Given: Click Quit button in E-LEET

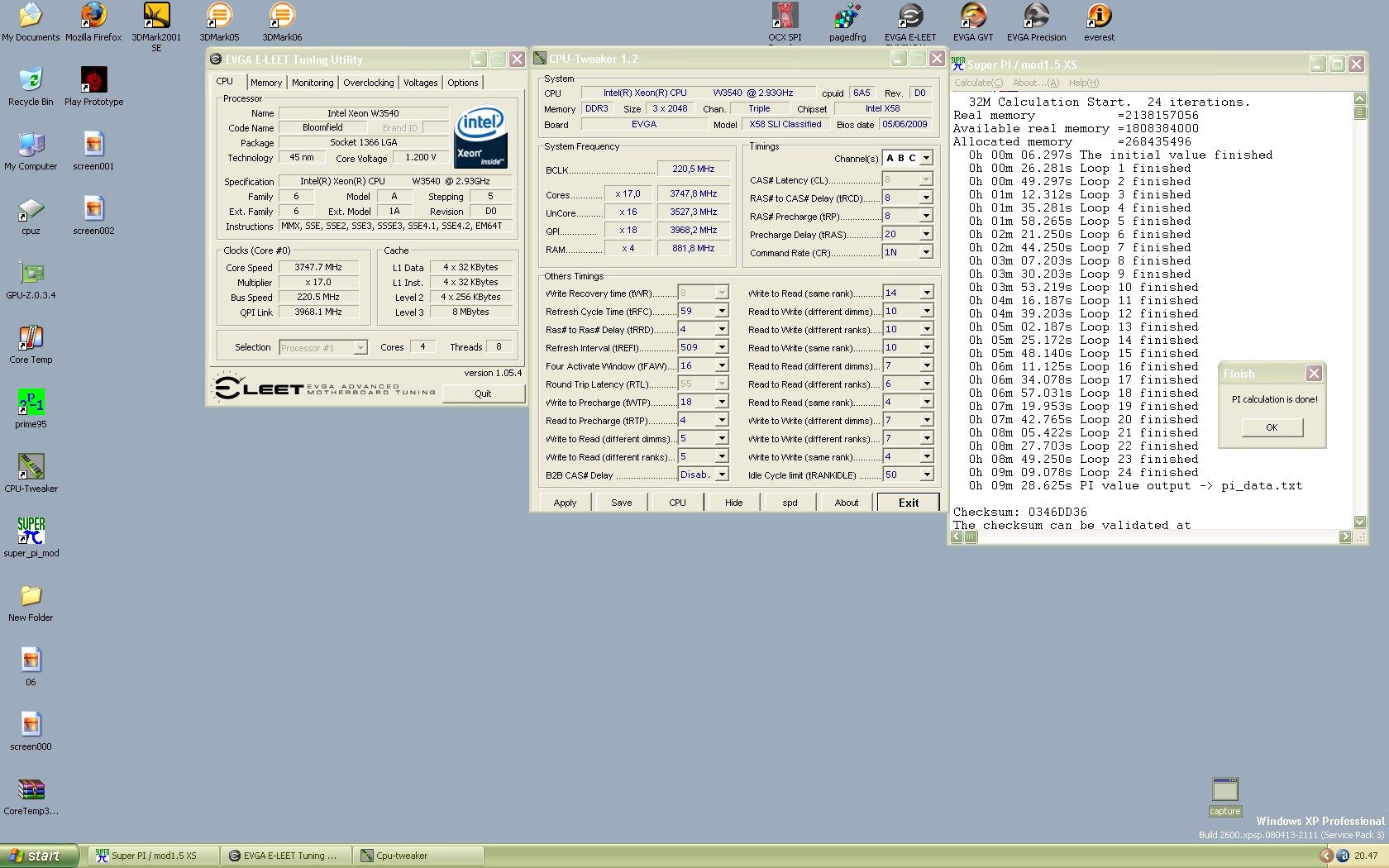Looking at the screenshot, I should pos(483,393).
